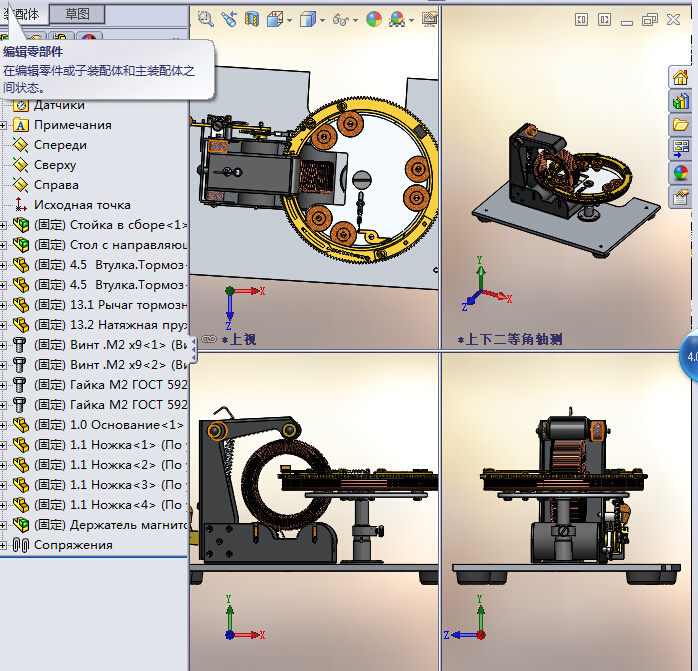
Task: Toggle the linked views chain icon near 上视
Action: [x=209, y=339]
